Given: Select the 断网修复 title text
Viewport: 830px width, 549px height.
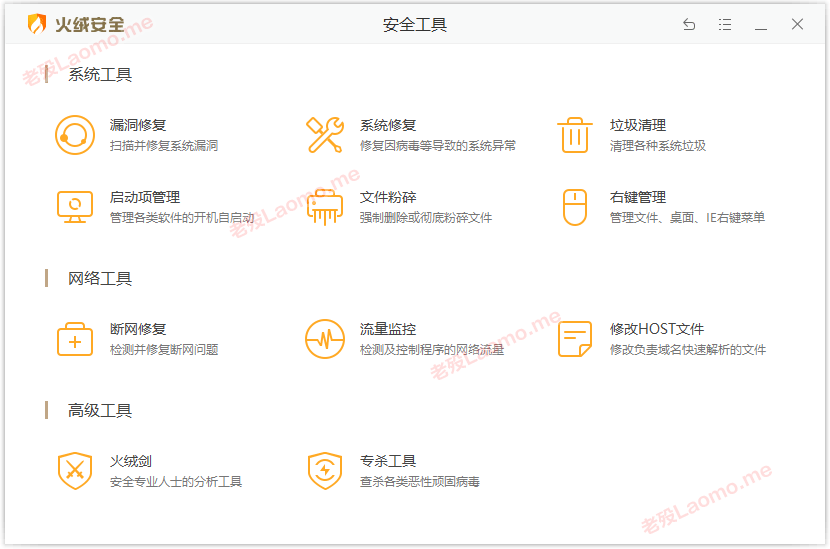Looking at the screenshot, I should 138,329.
